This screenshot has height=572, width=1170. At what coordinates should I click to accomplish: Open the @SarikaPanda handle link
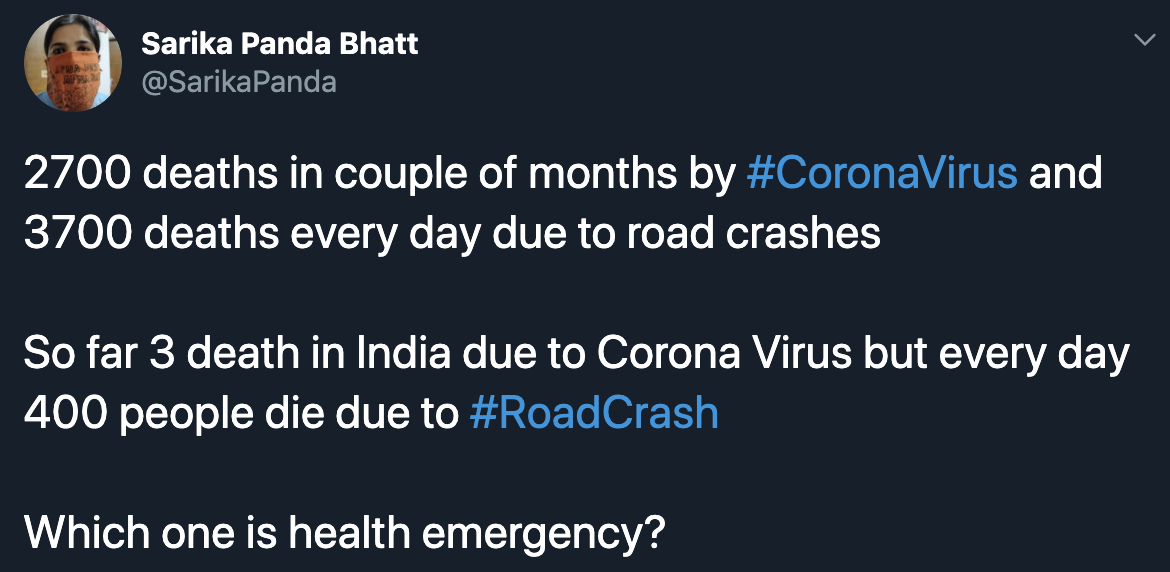point(239,82)
